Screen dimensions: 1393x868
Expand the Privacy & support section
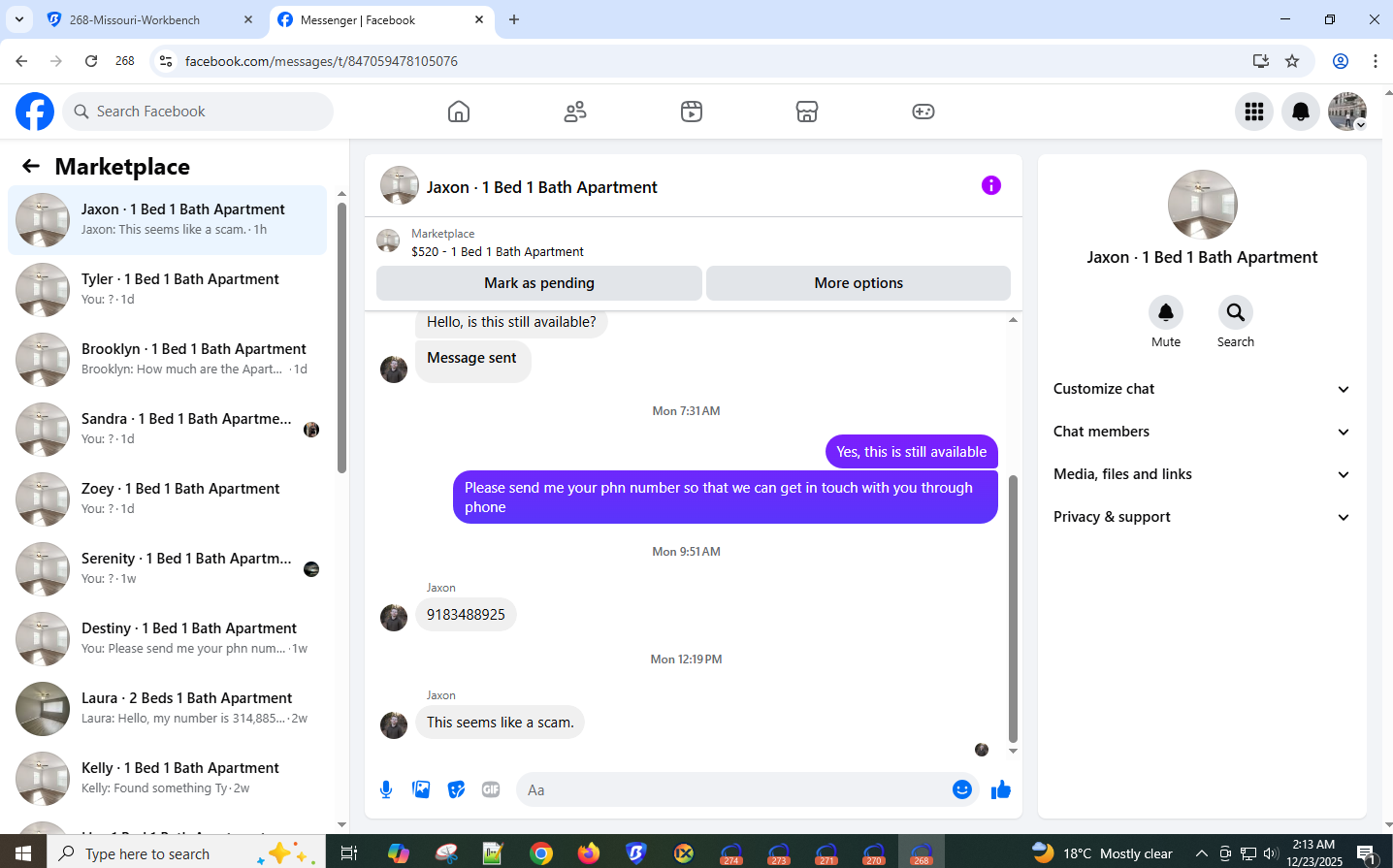point(1202,517)
